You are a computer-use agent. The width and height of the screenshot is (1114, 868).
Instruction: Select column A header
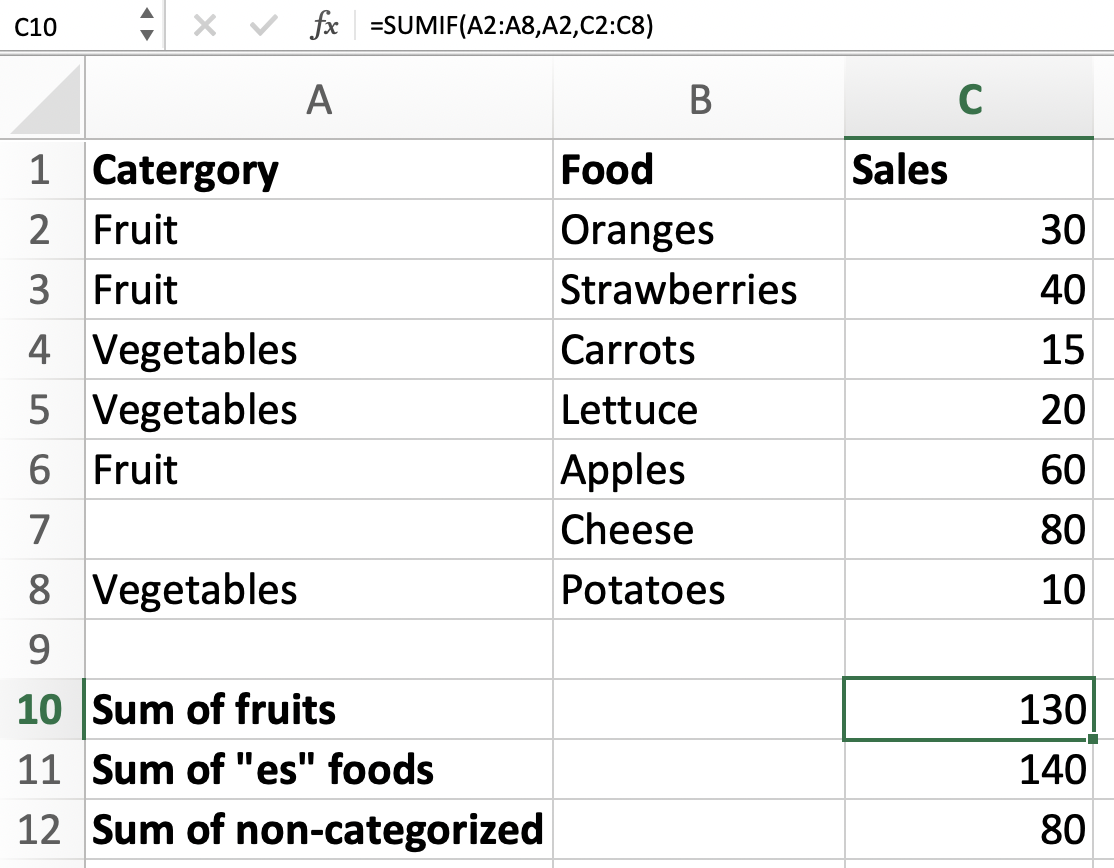pyautogui.click(x=318, y=100)
